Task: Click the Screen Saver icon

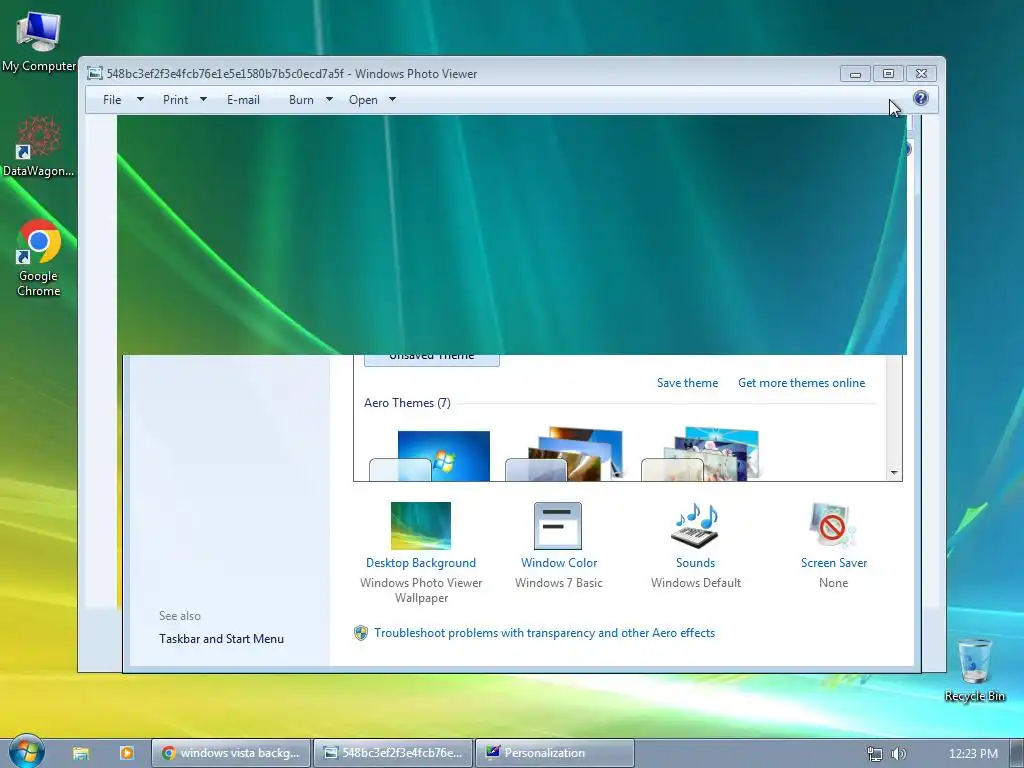Action: click(833, 526)
